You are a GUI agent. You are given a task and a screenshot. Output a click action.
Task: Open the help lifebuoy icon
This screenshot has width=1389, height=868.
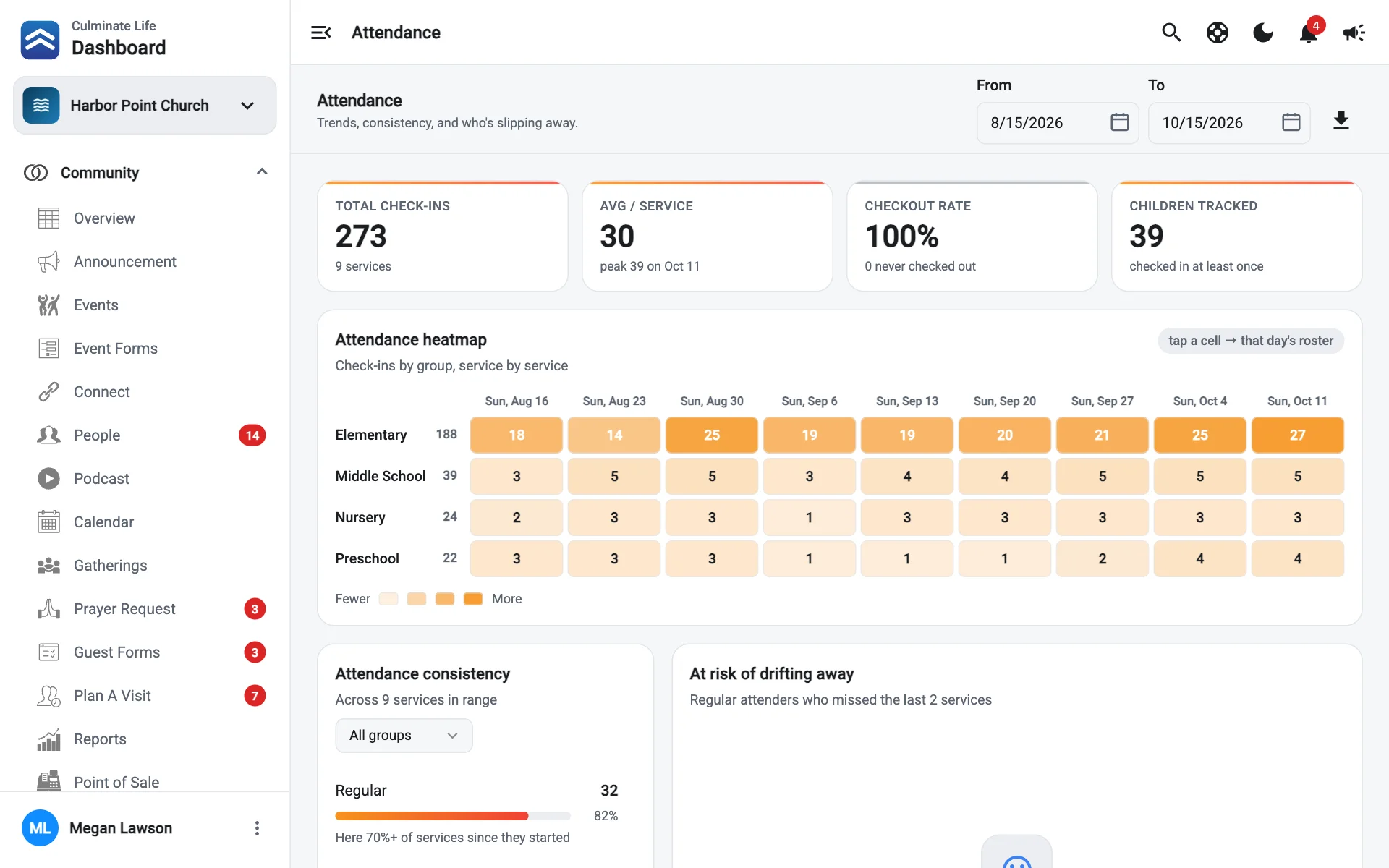click(x=1218, y=33)
